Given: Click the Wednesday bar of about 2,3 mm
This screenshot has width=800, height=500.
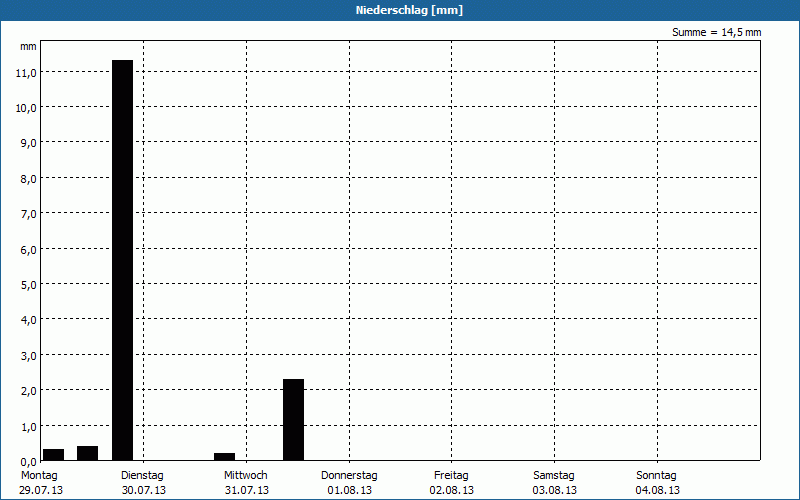Looking at the screenshot, I should (x=293, y=419).
